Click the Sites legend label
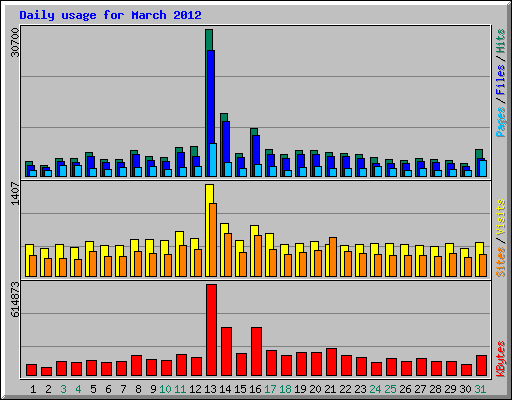The image size is (512, 400). click(x=500, y=262)
